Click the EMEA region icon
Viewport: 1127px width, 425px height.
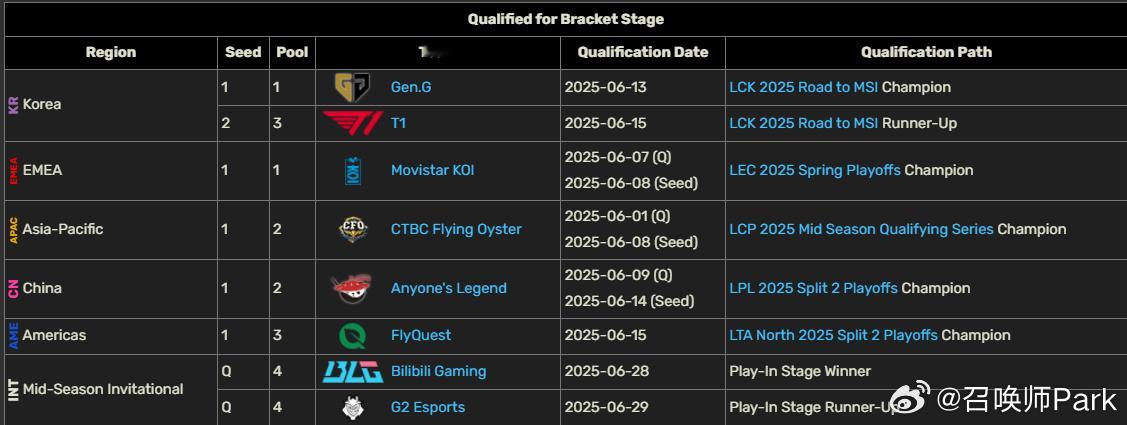tap(13, 171)
